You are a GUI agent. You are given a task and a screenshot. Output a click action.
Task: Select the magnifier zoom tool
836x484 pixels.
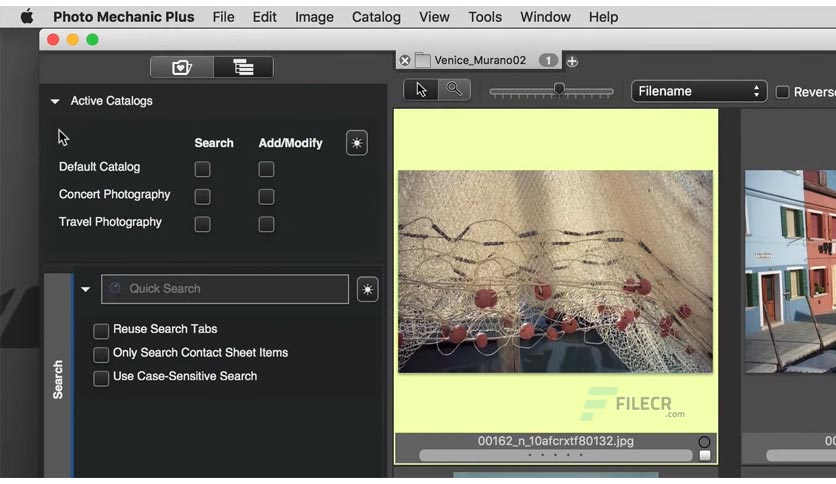click(454, 90)
